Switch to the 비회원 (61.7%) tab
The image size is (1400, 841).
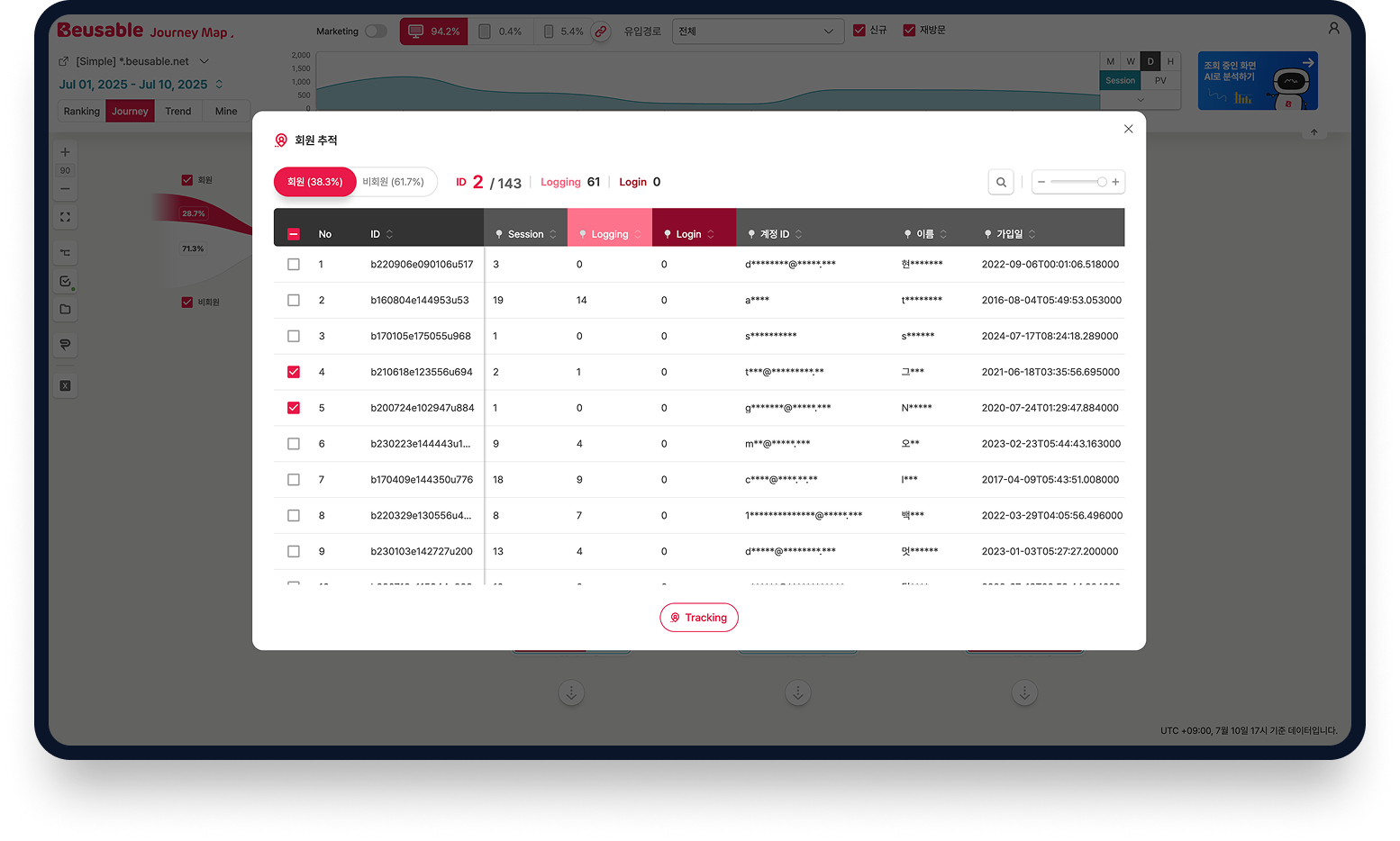pyautogui.click(x=394, y=182)
